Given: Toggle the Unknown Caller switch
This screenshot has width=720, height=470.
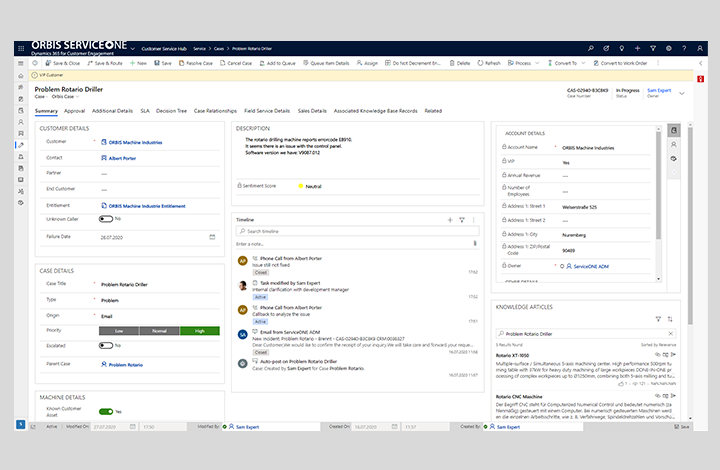Looking at the screenshot, I should (x=105, y=218).
